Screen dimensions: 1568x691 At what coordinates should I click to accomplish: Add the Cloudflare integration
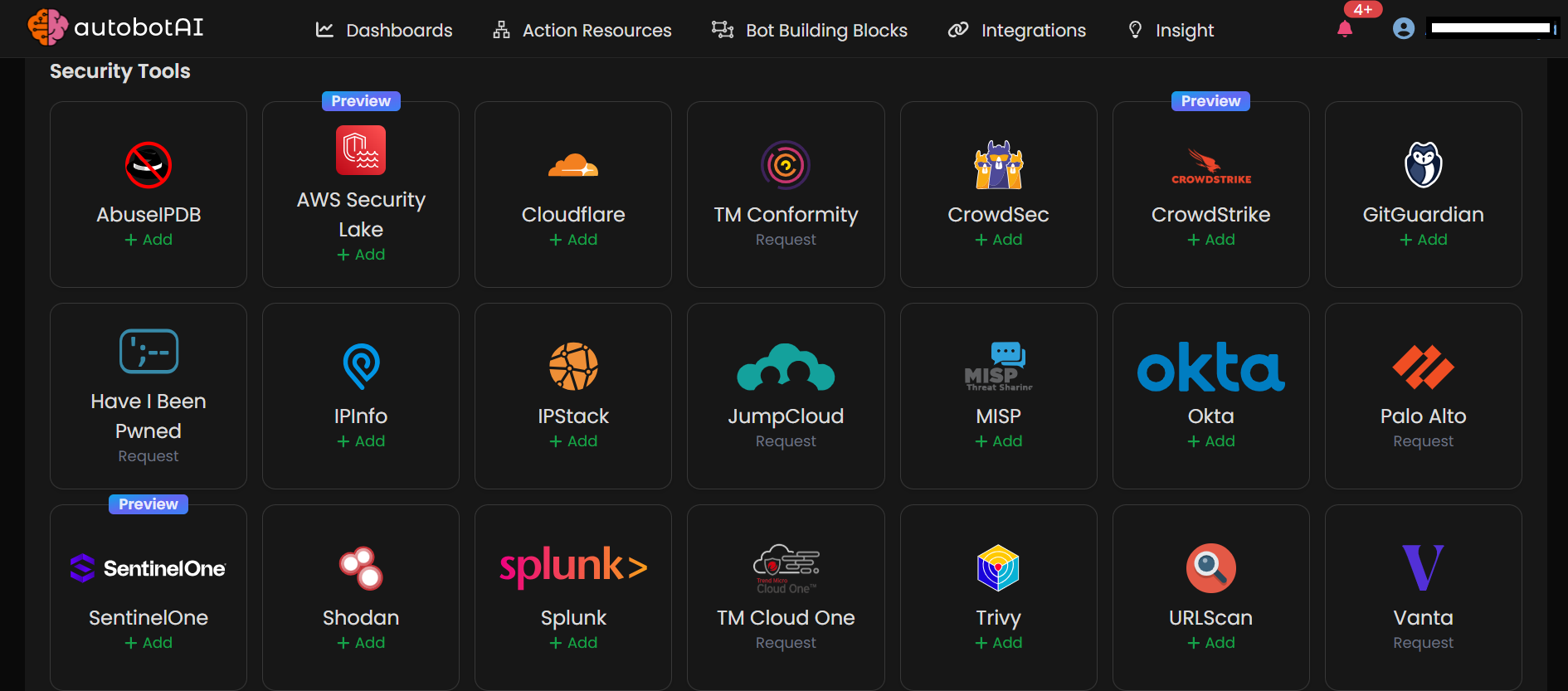[x=573, y=240]
